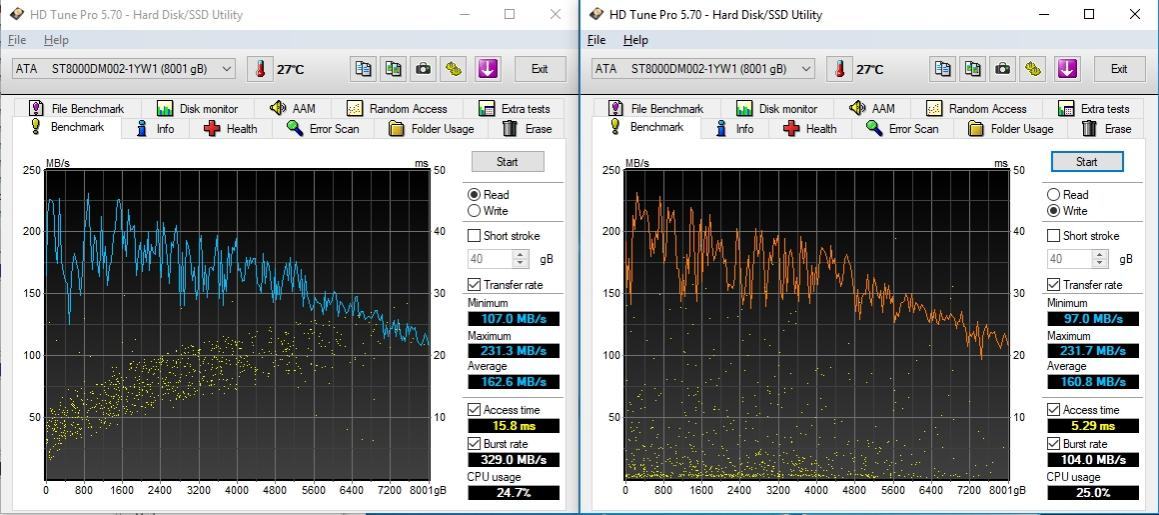Open Erase tab in right window
The image size is (1159, 515).
(x=1107, y=129)
